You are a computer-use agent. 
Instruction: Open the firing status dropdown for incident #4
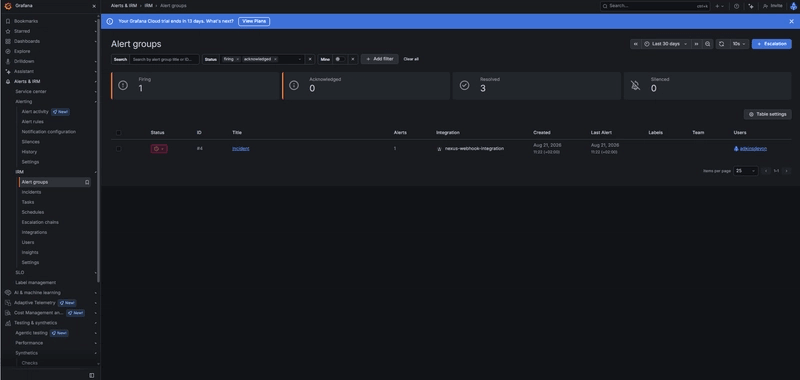[159, 149]
